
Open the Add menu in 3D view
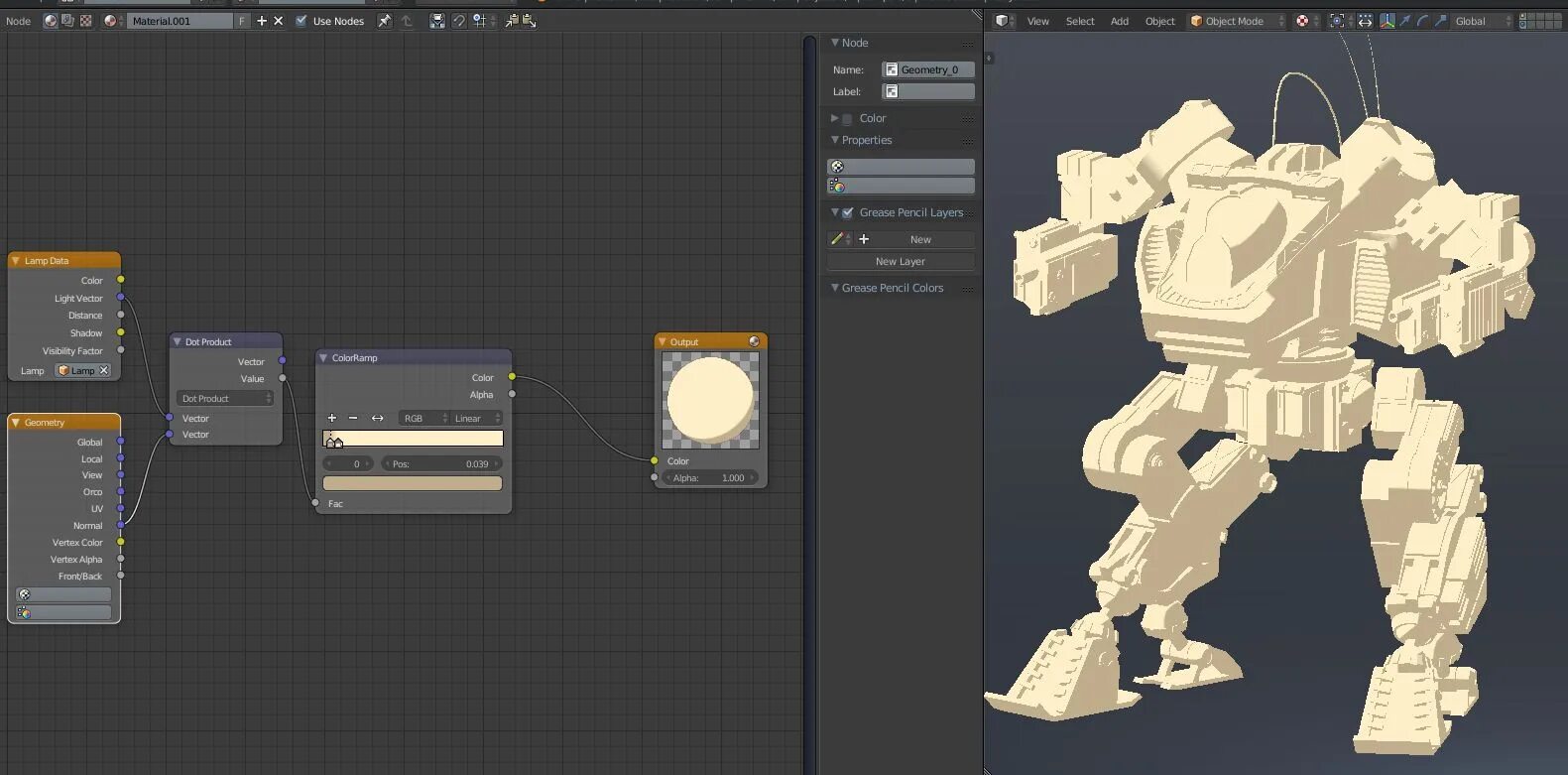pos(1120,21)
